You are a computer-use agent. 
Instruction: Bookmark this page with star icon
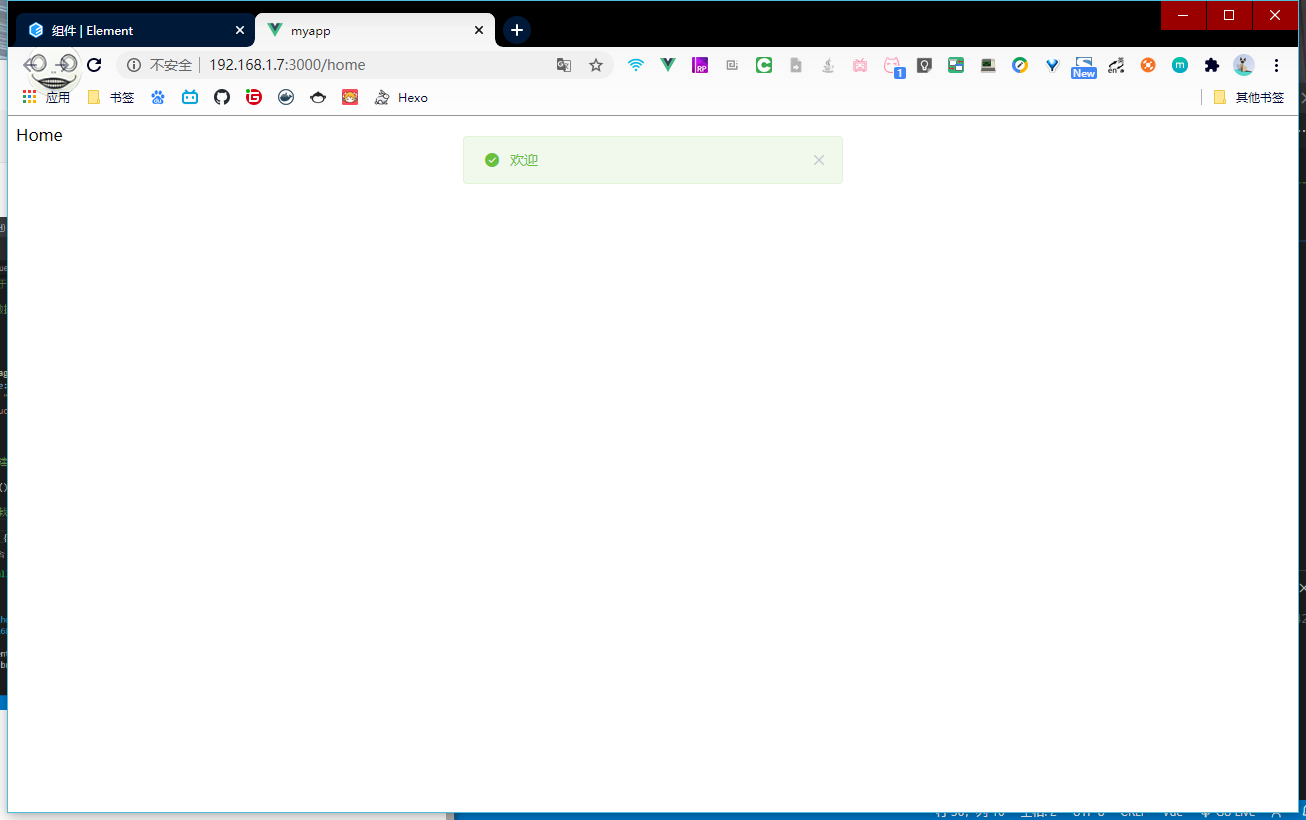coord(596,65)
